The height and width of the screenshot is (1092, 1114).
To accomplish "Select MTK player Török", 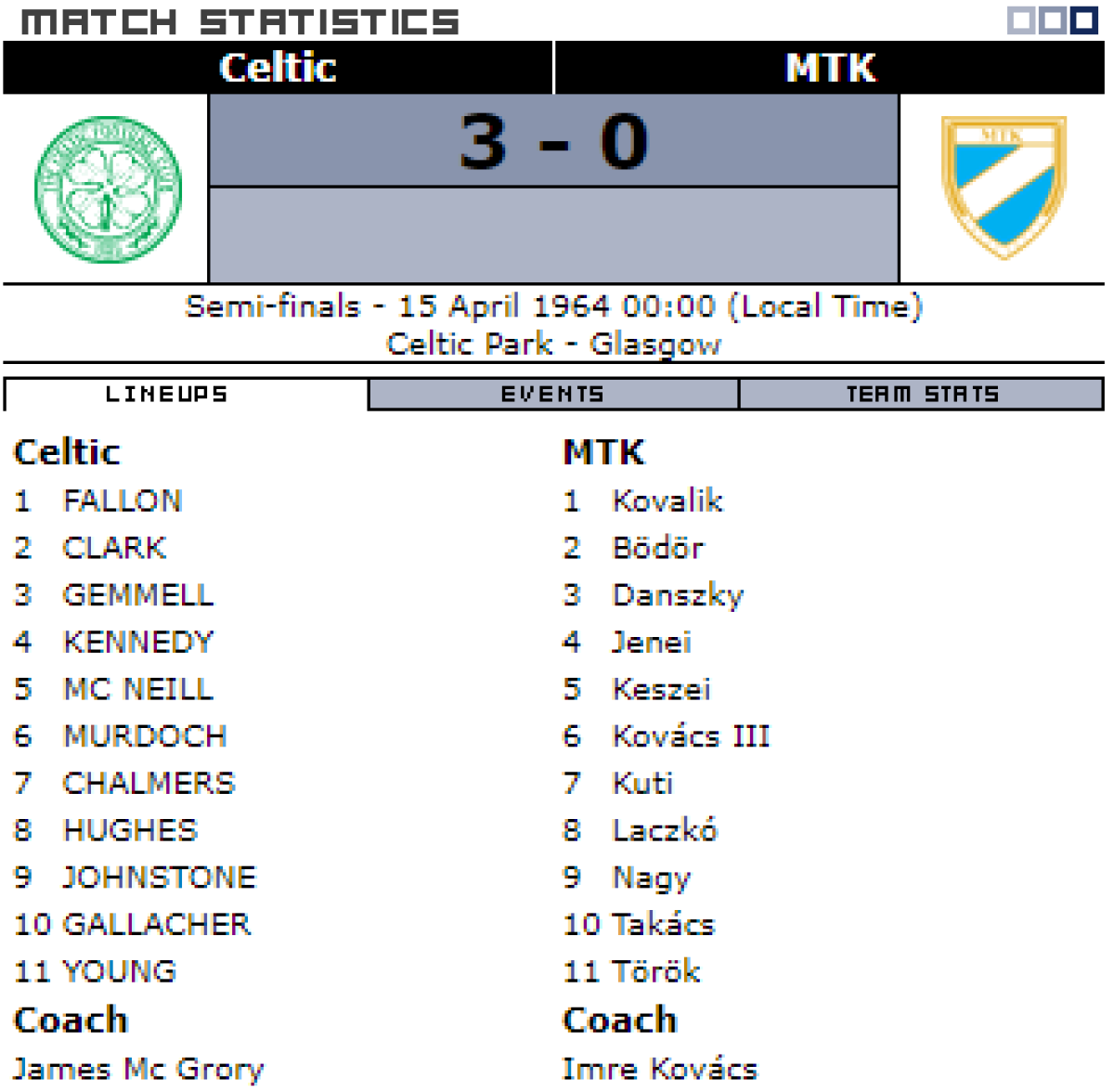I will tap(655, 971).
